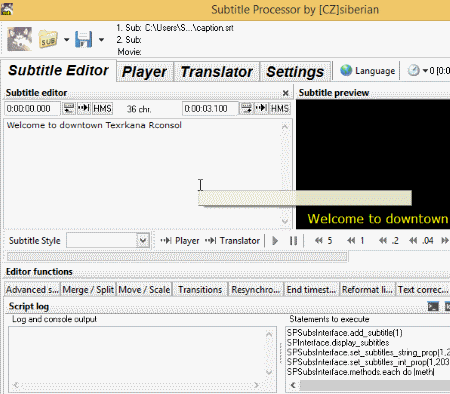Viewport: 450px width, 394px height.
Task: Switch to the Subtitle Editor tab
Action: coord(59,70)
